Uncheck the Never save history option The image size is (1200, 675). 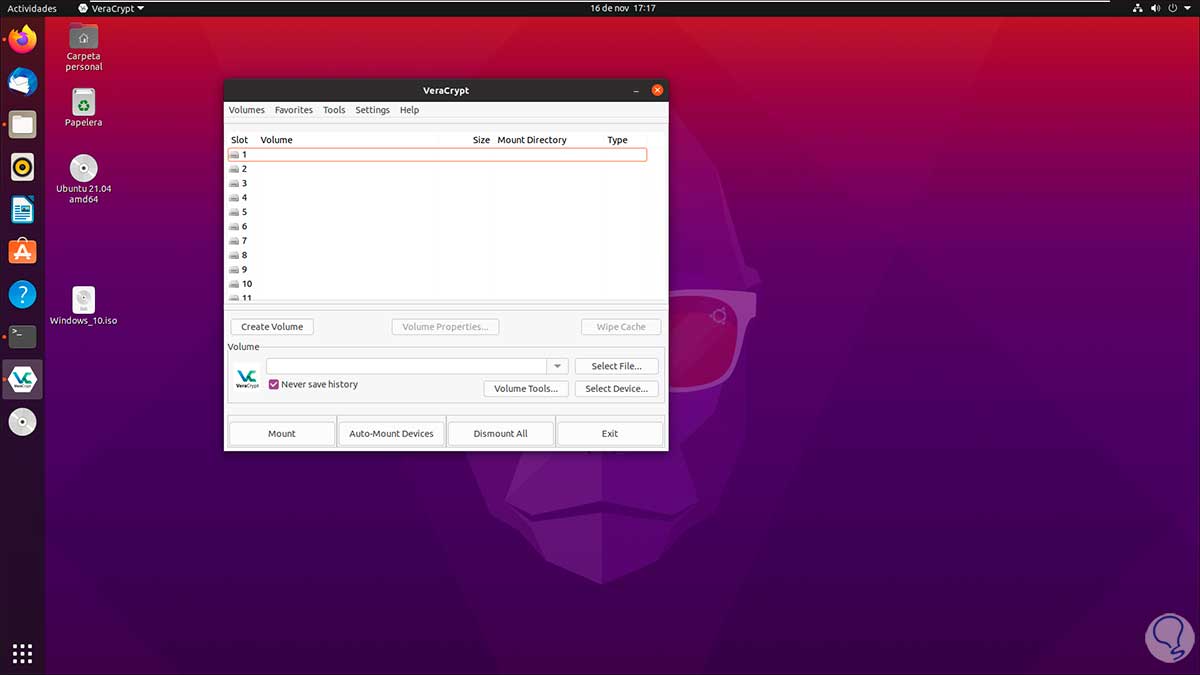274,384
